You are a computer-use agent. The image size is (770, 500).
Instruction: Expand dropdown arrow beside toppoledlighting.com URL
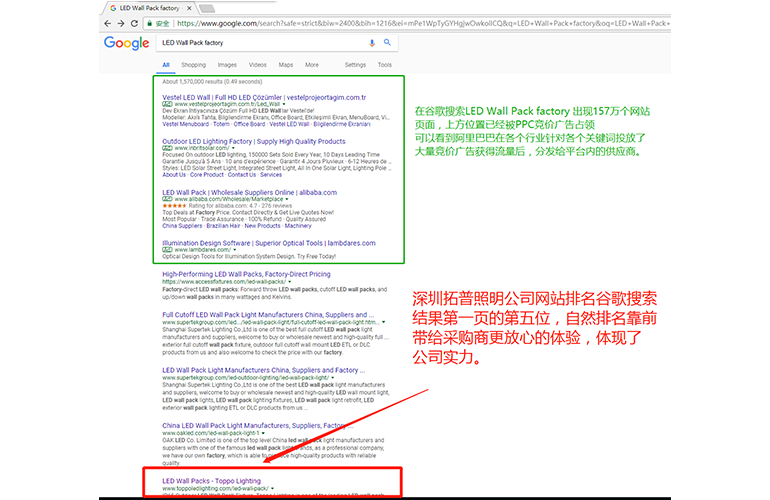coord(273,489)
